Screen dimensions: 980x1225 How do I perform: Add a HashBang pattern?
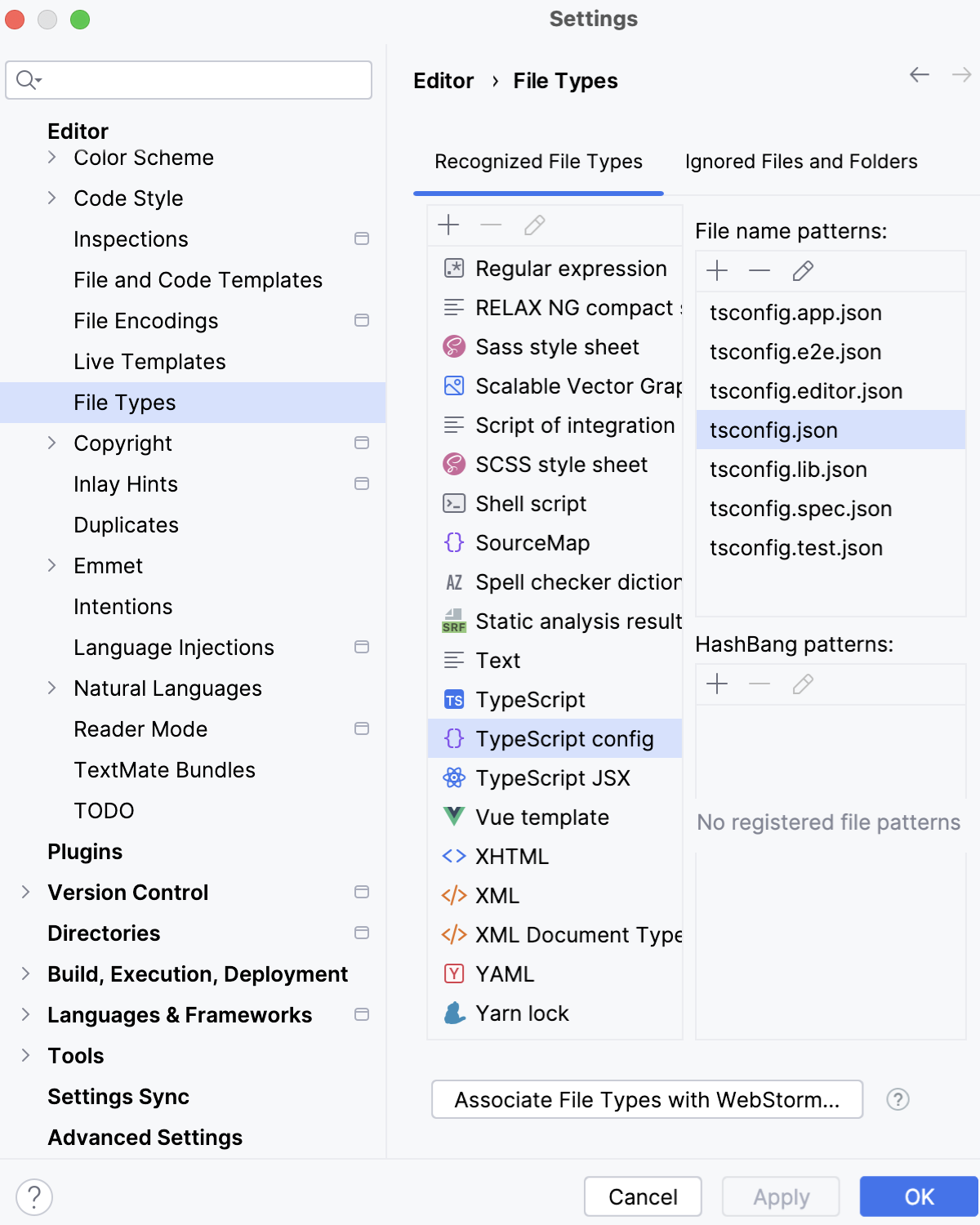click(x=717, y=684)
